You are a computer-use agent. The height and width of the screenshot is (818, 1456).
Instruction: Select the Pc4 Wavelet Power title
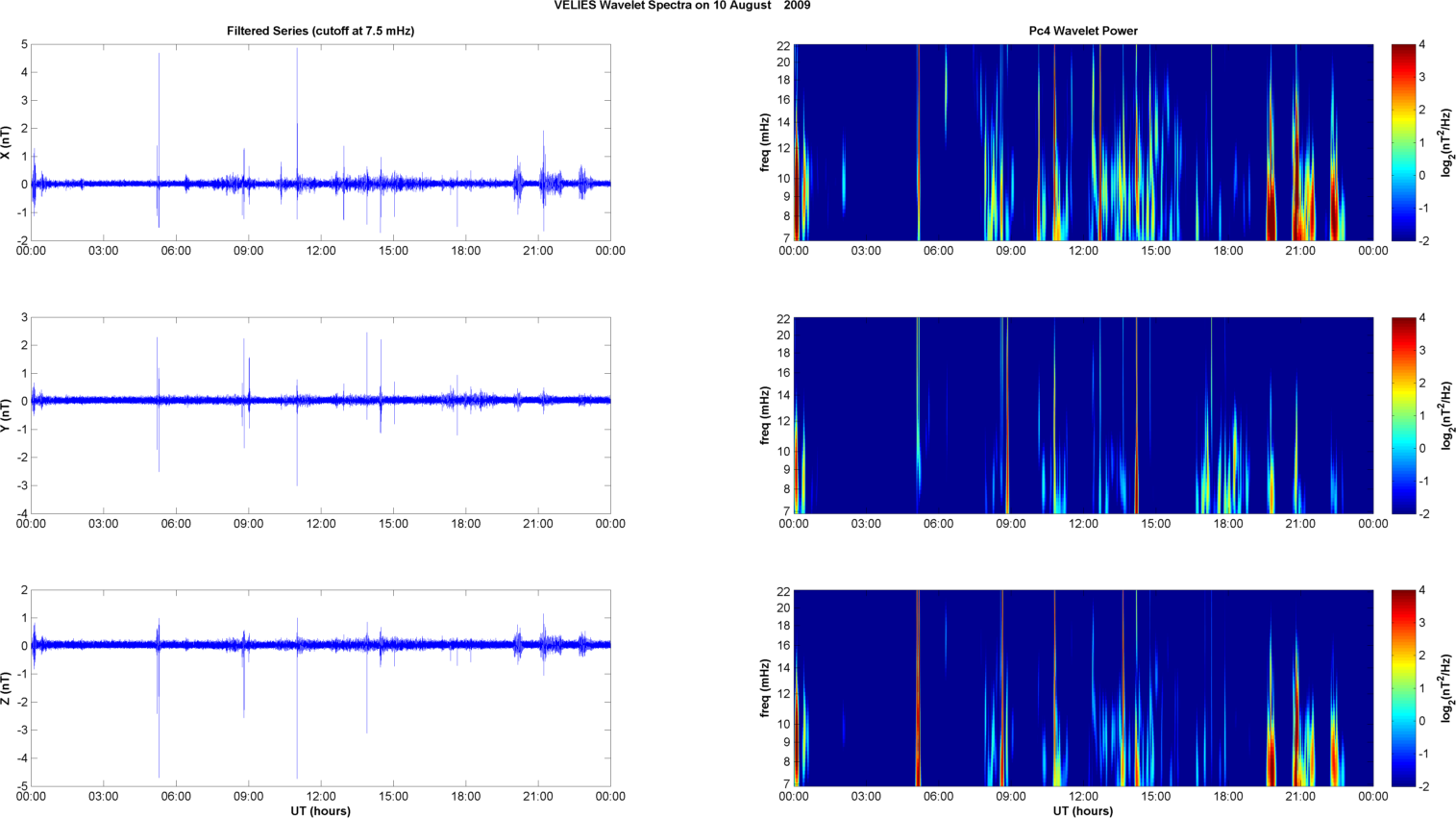point(1083,31)
